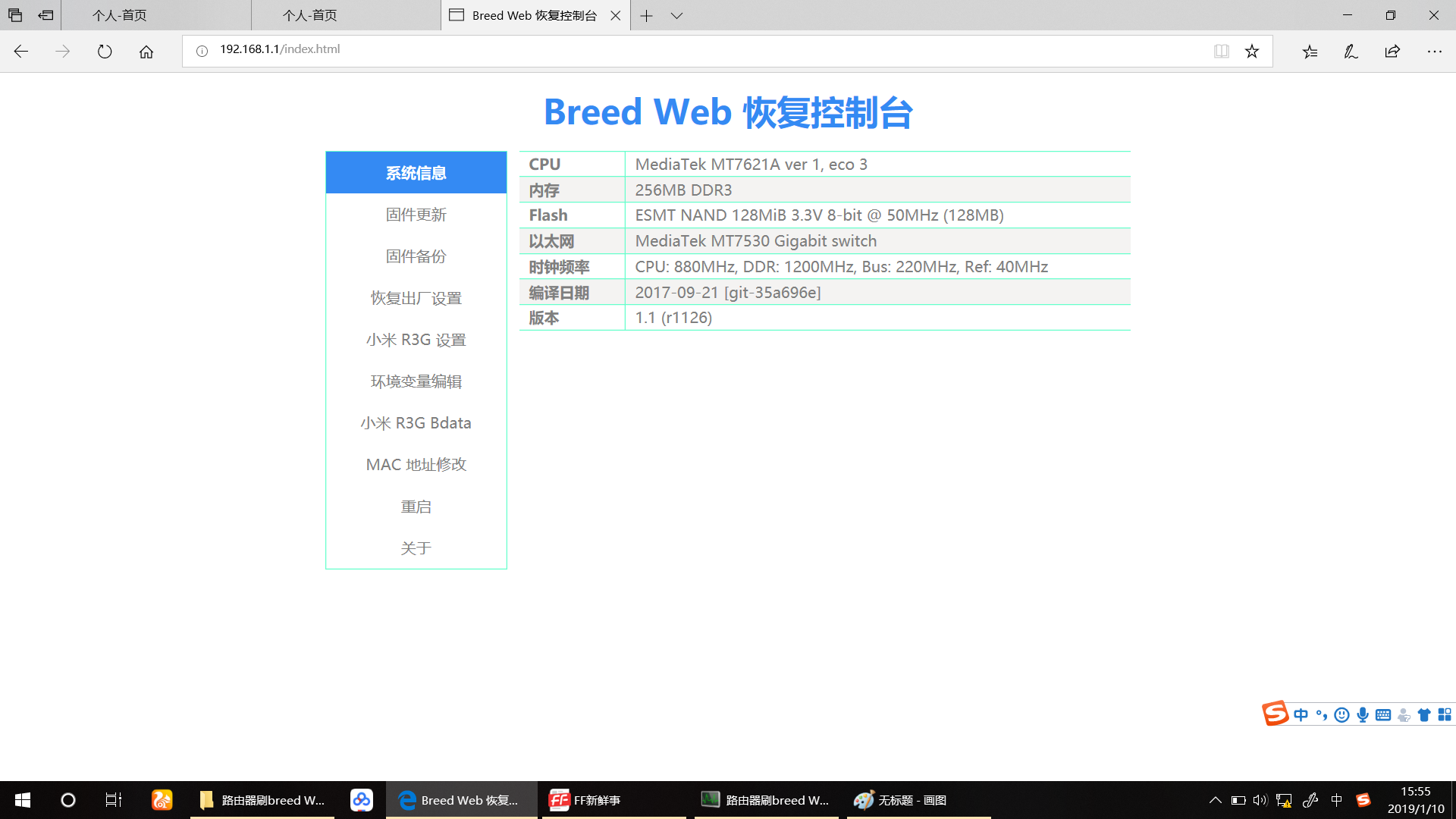
Task: Open the orange browser app on taskbar
Action: 162,800
